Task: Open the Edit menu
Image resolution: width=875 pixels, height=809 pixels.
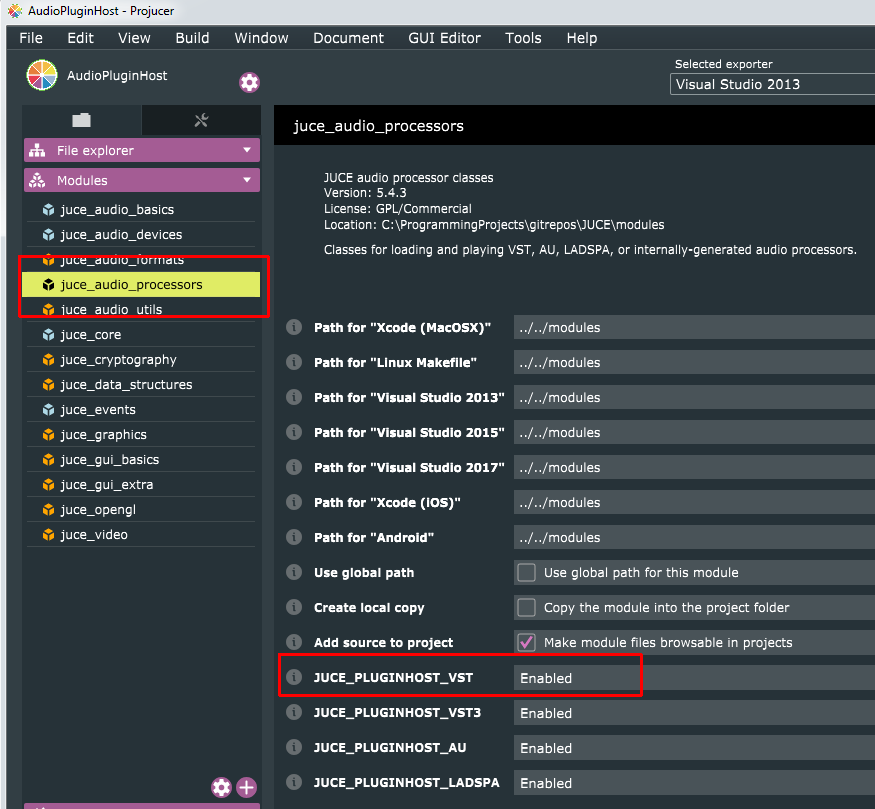Action: click(x=80, y=38)
